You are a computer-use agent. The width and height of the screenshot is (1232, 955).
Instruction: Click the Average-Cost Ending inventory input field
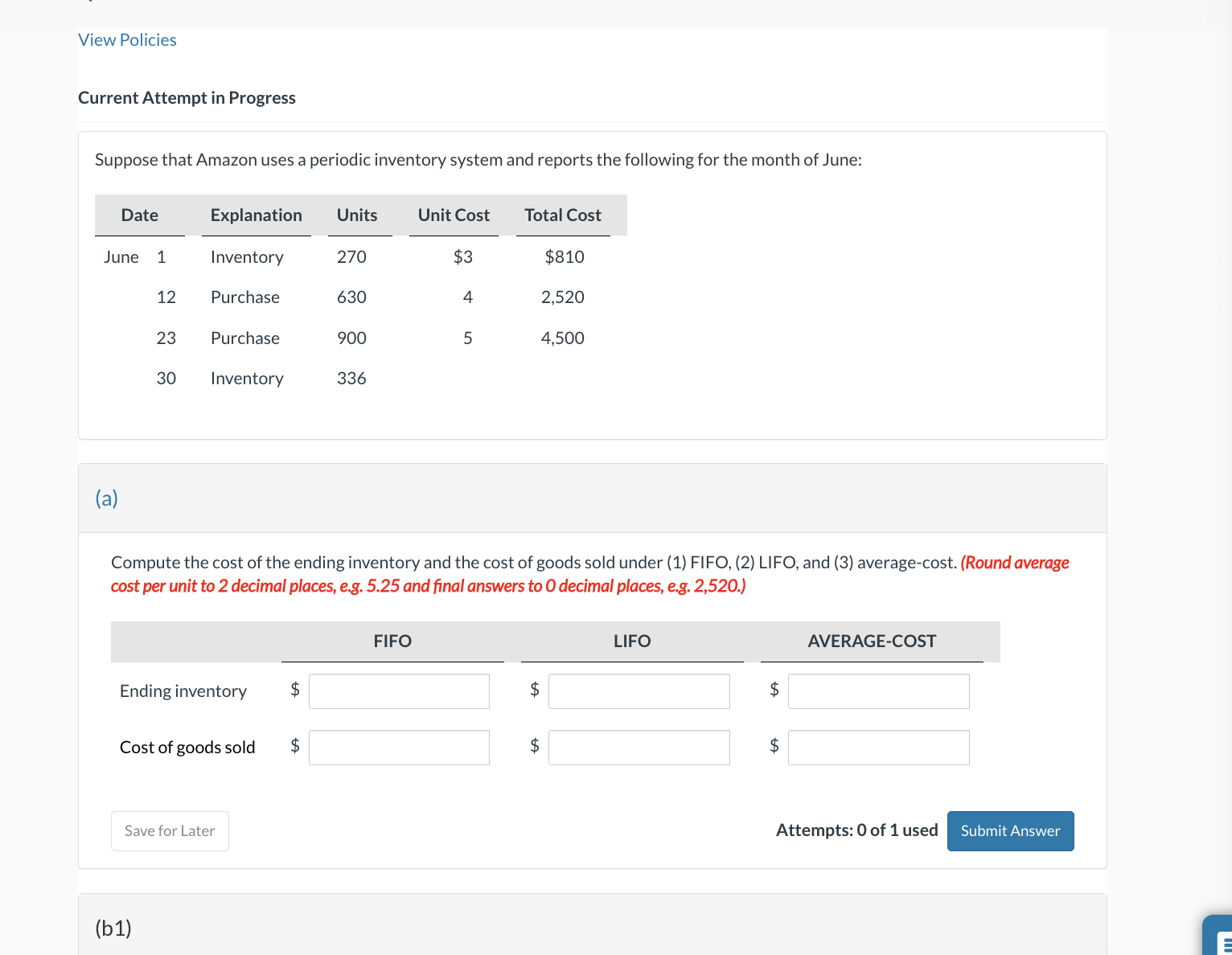click(877, 691)
